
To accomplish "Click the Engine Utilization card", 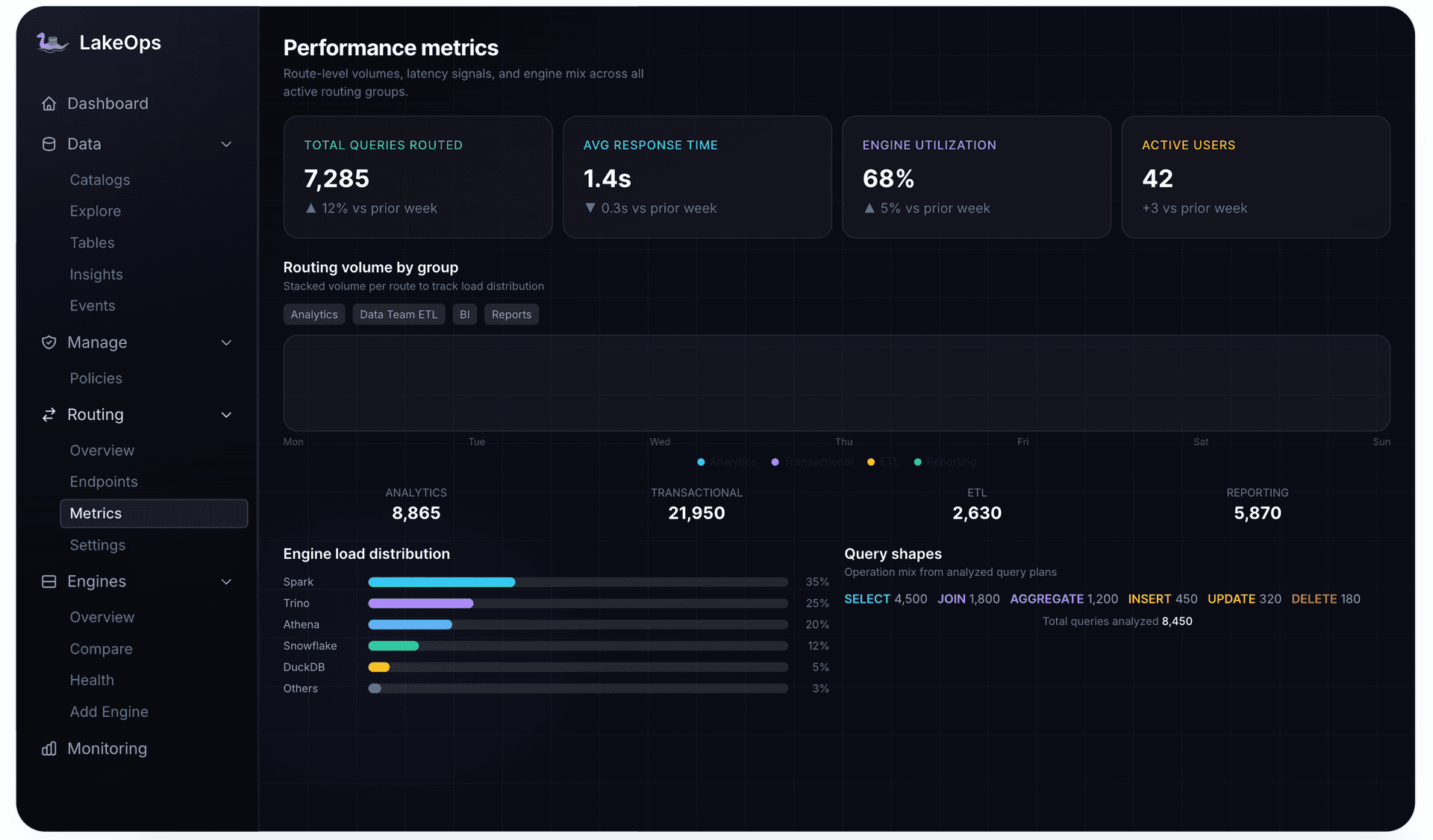I will pos(976,177).
